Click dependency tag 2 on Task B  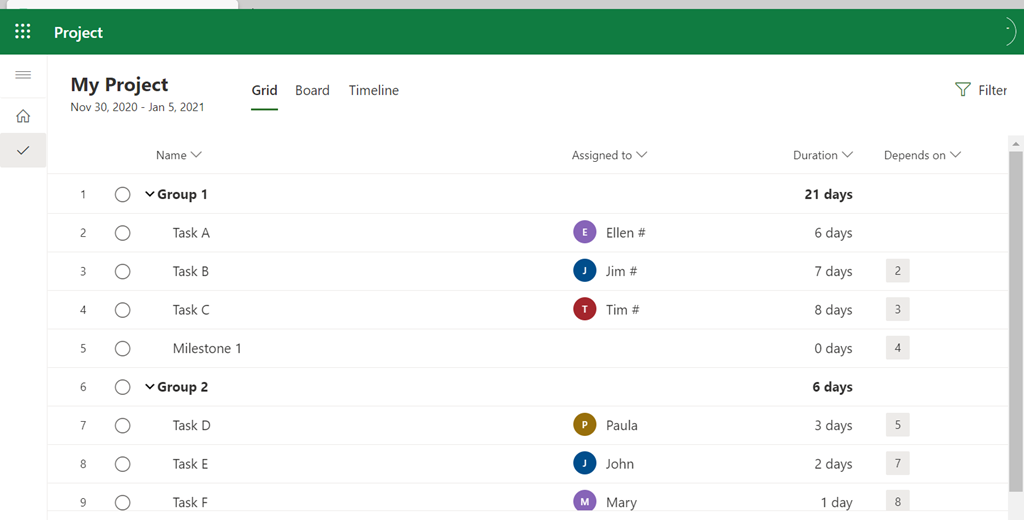897,271
